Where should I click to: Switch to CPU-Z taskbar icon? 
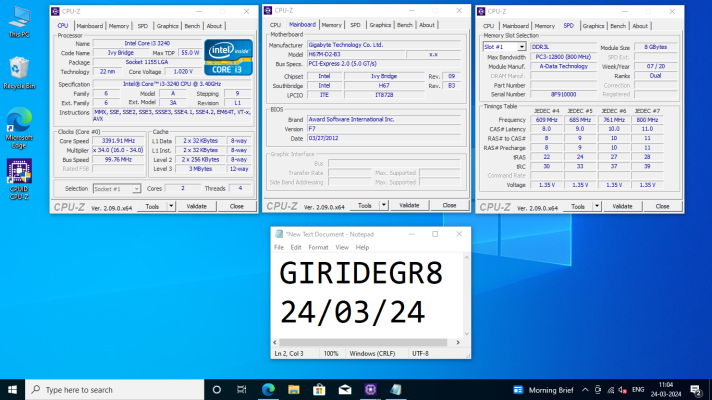[x=370, y=390]
